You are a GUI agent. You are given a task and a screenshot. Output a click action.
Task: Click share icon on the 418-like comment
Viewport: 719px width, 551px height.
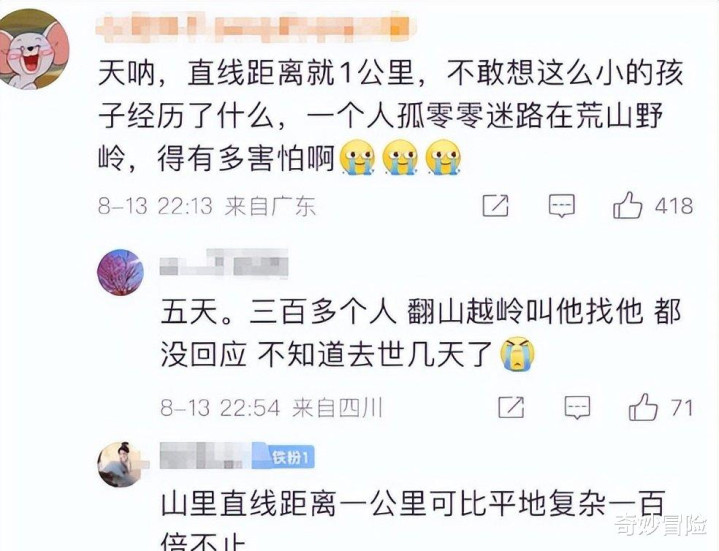click(x=496, y=205)
